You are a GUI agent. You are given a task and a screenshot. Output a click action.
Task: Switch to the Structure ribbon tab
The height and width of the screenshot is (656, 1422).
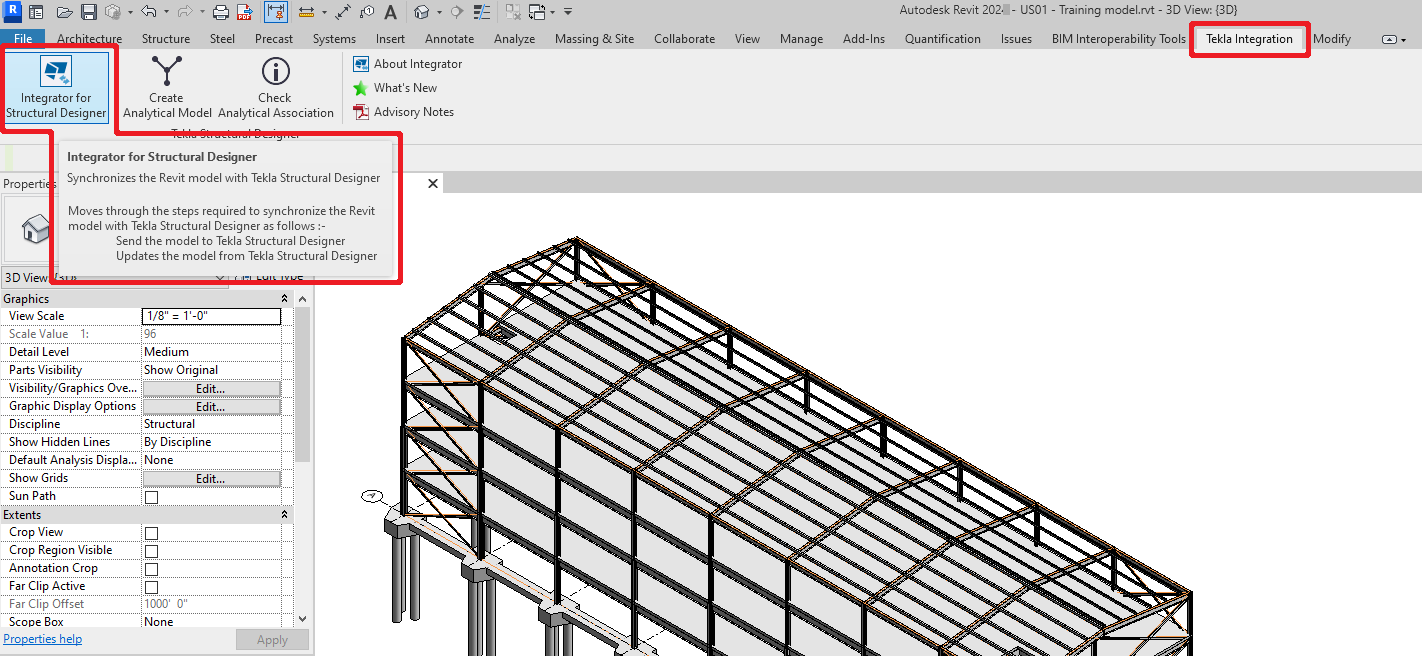pyautogui.click(x=165, y=39)
